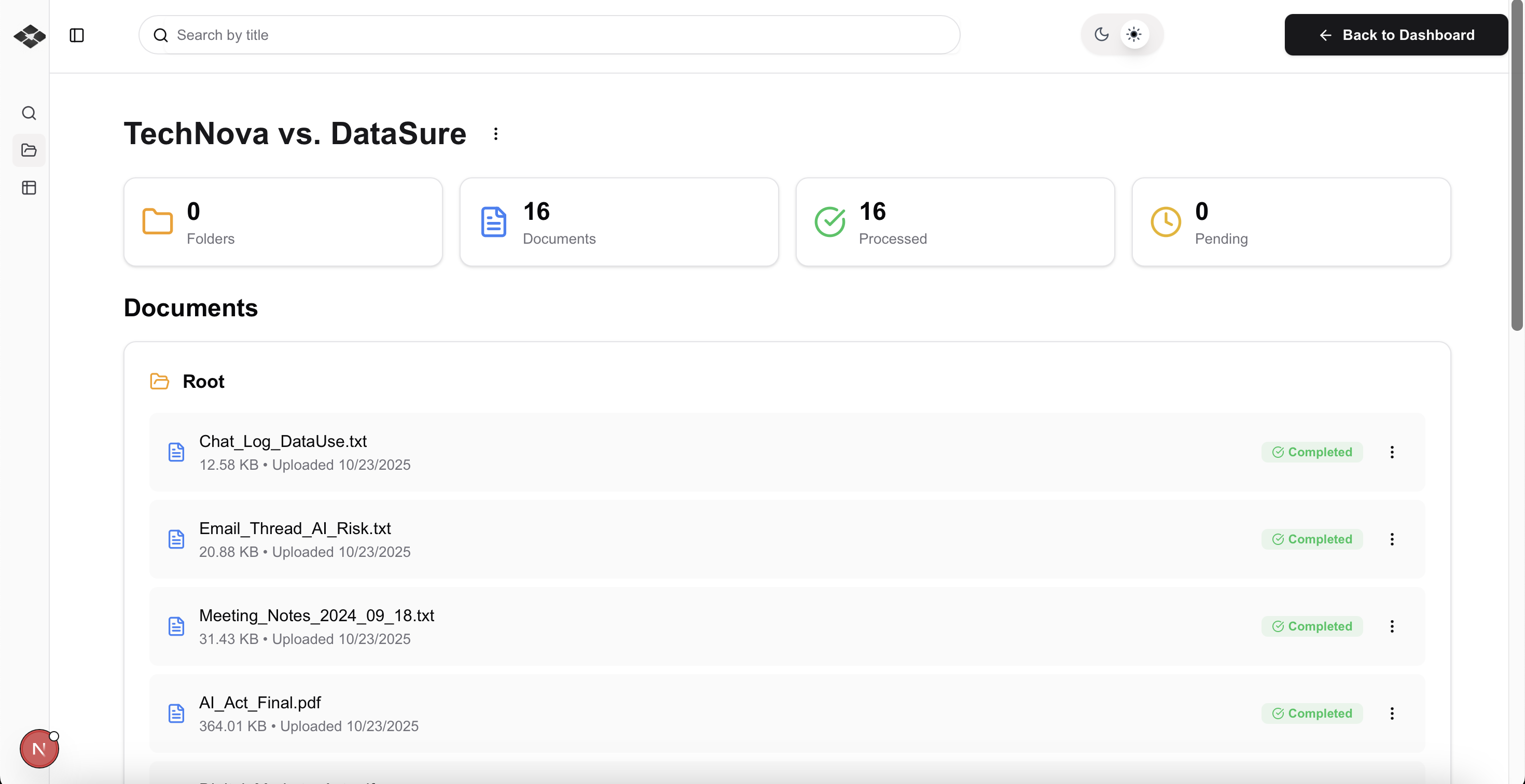The width and height of the screenshot is (1525, 784).
Task: Switch to dark mode moon toggle
Action: point(1101,34)
